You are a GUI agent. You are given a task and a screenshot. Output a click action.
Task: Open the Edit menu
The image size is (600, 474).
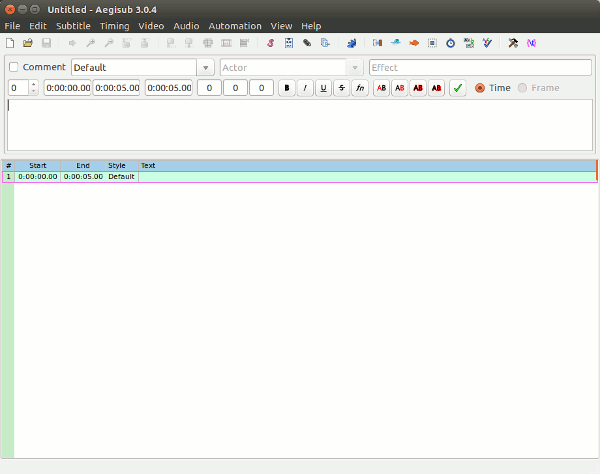pos(38,26)
